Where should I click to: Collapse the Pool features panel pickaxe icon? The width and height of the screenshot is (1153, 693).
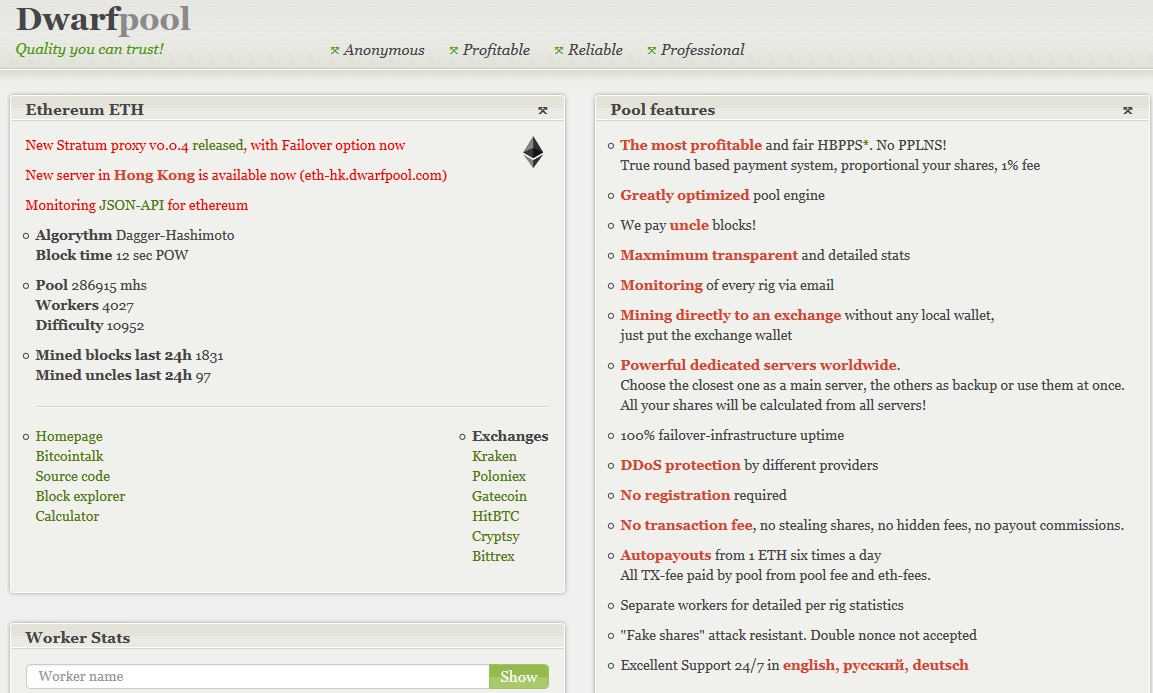click(x=1127, y=110)
